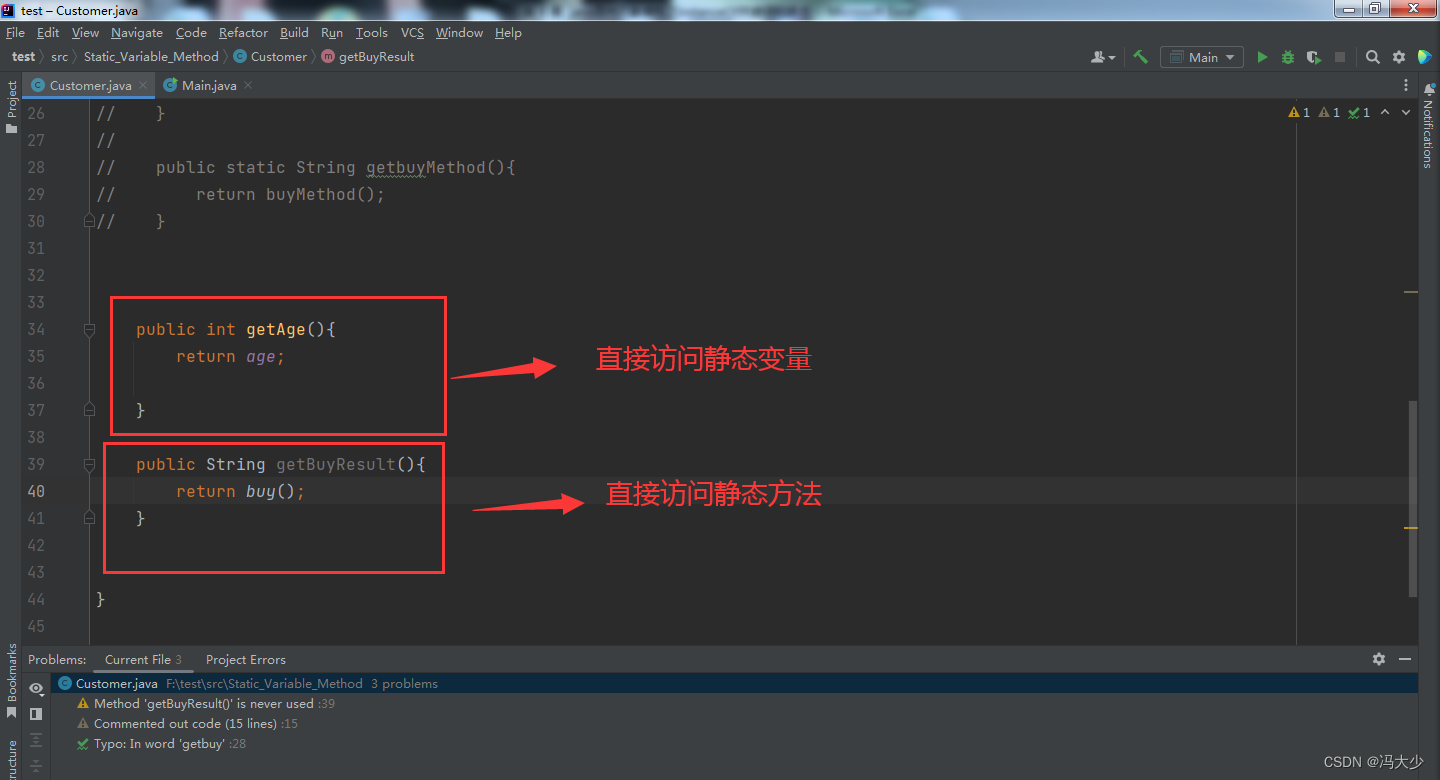
Task: Click yellow warning count indicator in editor
Action: pyautogui.click(x=1299, y=112)
